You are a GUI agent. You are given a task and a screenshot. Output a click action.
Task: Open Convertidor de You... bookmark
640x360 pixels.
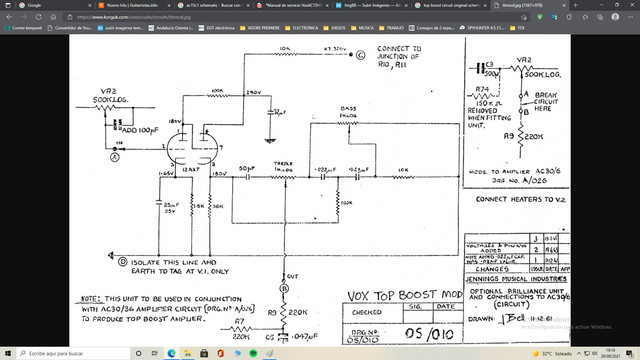[70, 28]
